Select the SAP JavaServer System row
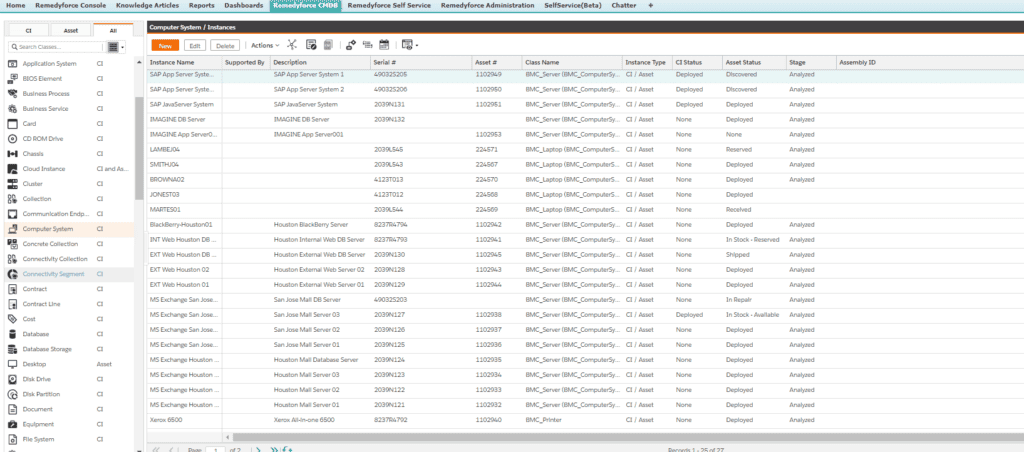Image resolution: width=1024 pixels, height=452 pixels. [x=585, y=105]
